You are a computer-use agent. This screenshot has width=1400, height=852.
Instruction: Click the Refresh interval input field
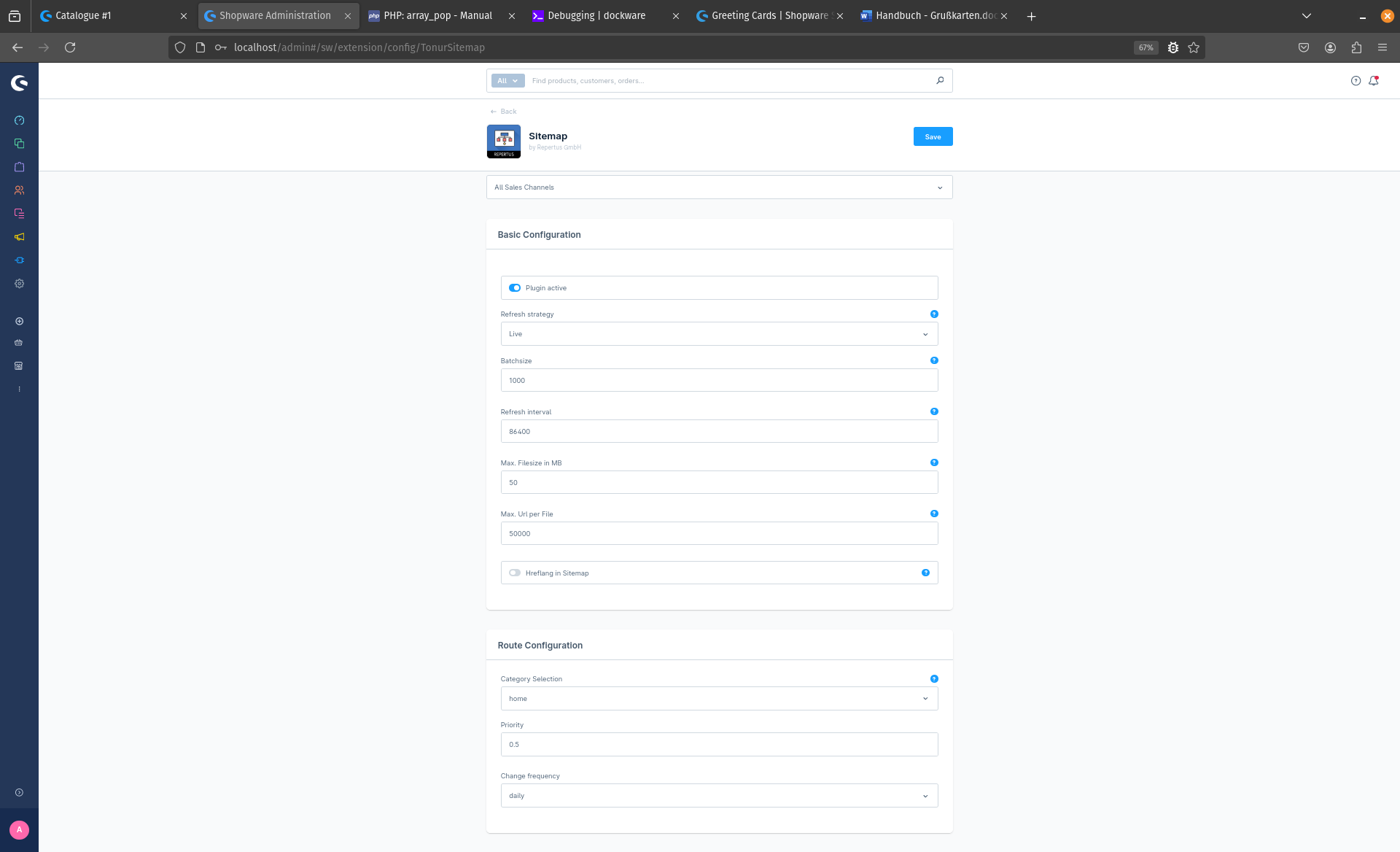coord(719,432)
